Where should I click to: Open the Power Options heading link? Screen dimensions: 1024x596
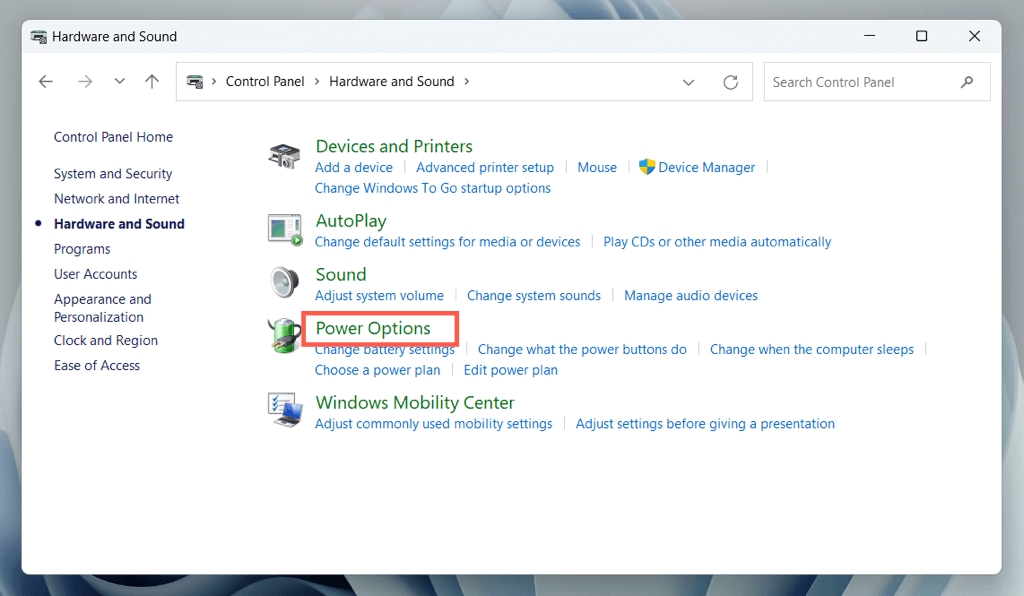pyautogui.click(x=373, y=328)
